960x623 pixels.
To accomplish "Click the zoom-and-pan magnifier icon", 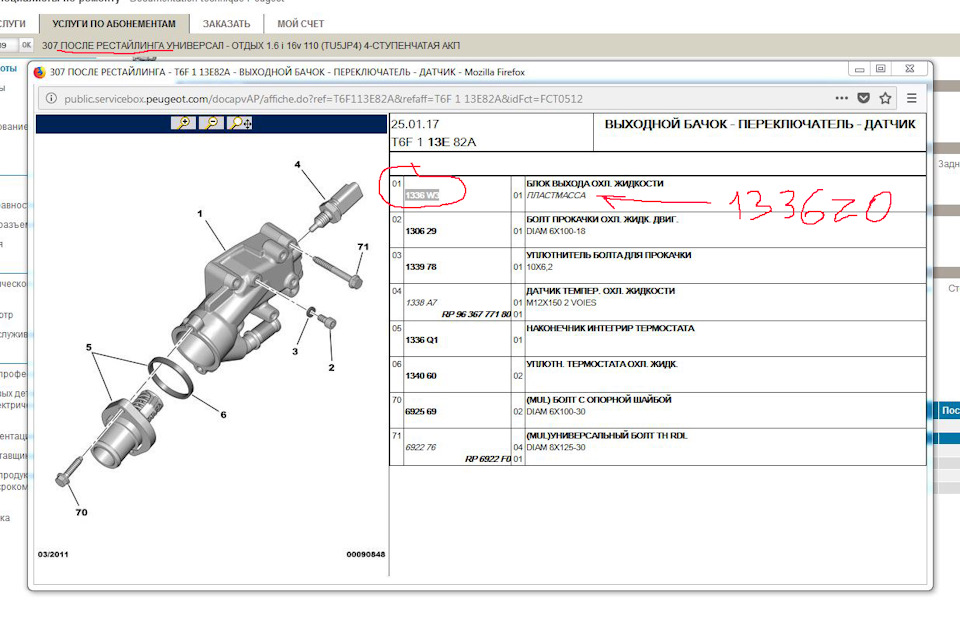I will [x=239, y=123].
